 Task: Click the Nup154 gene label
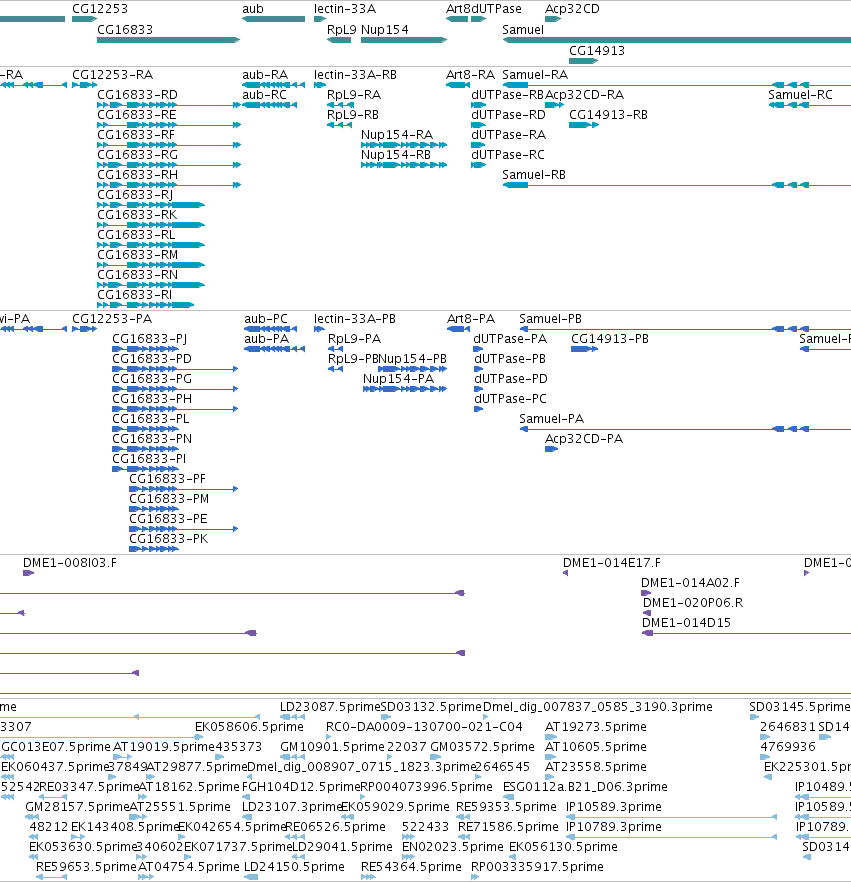[x=385, y=30]
